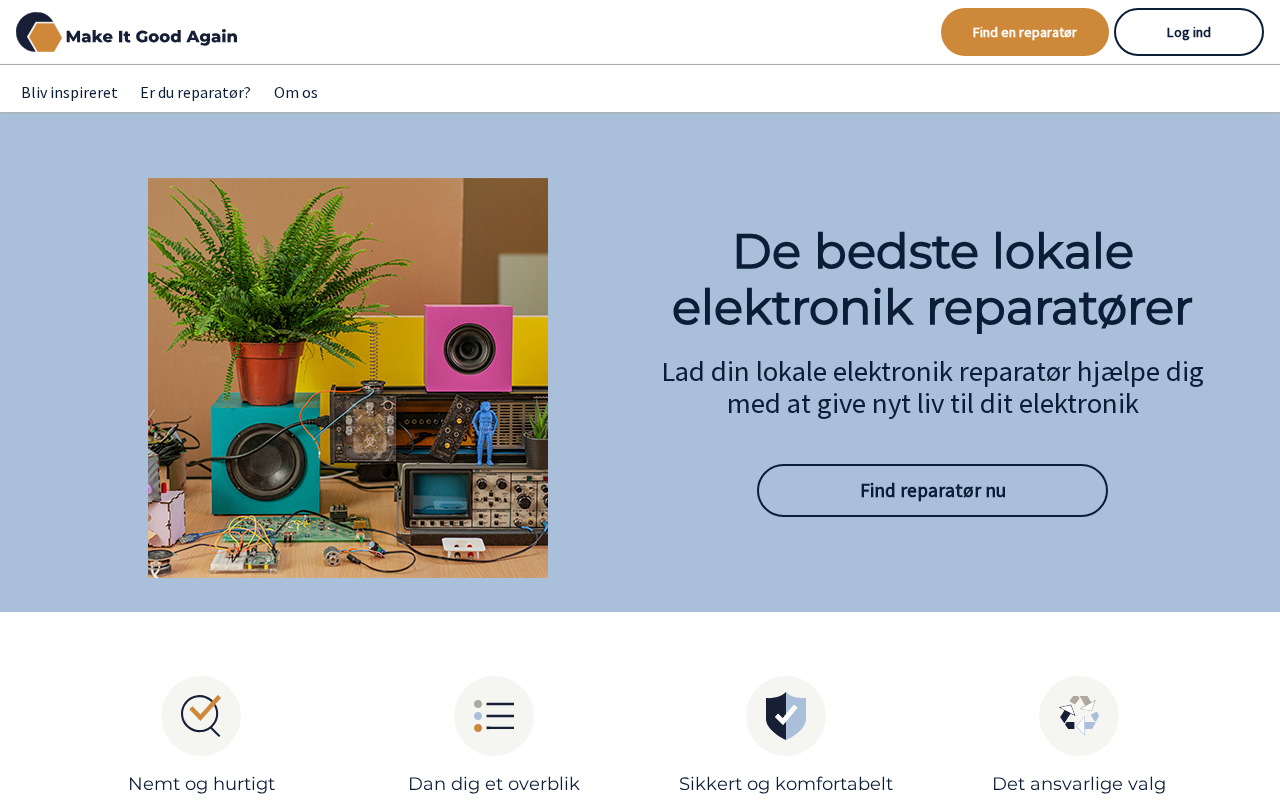Image resolution: width=1280 pixels, height=800 pixels.
Task: Select Er du reparatør? in navigation
Action: [195, 92]
